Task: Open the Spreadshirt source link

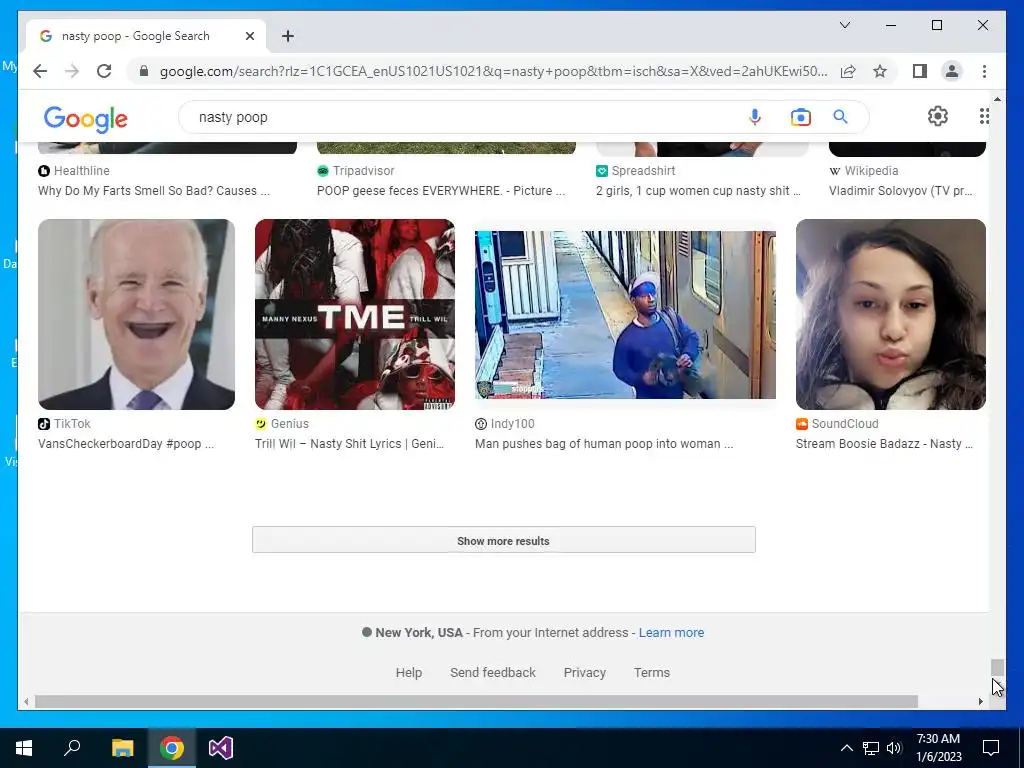Action: [635, 170]
